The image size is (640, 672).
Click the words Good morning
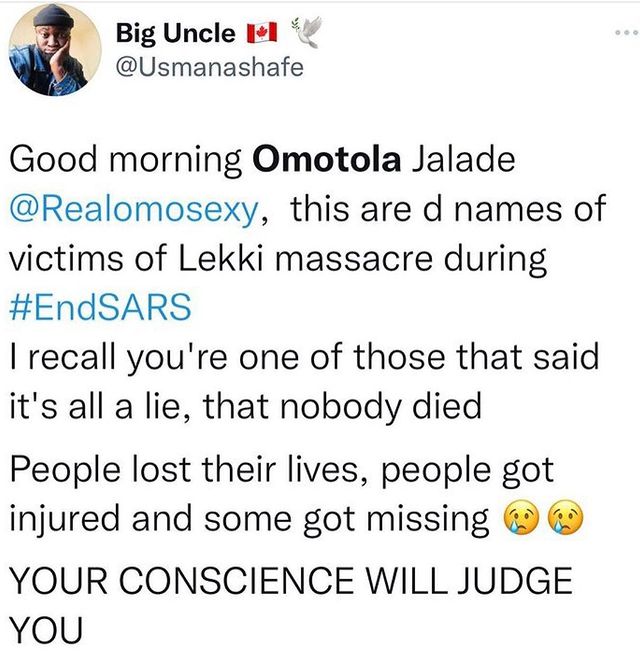(x=126, y=160)
